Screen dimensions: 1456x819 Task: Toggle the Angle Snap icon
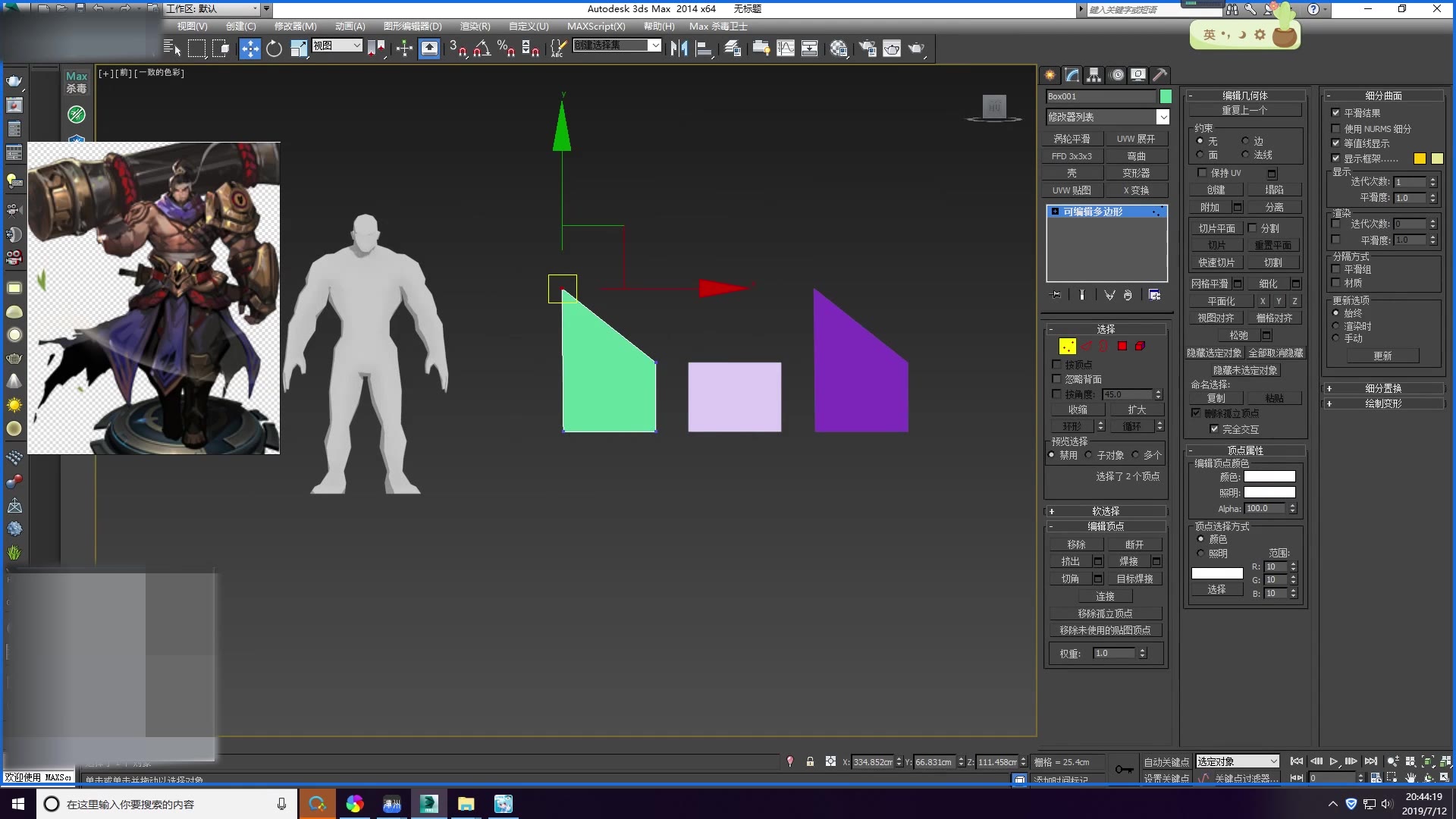[x=482, y=49]
